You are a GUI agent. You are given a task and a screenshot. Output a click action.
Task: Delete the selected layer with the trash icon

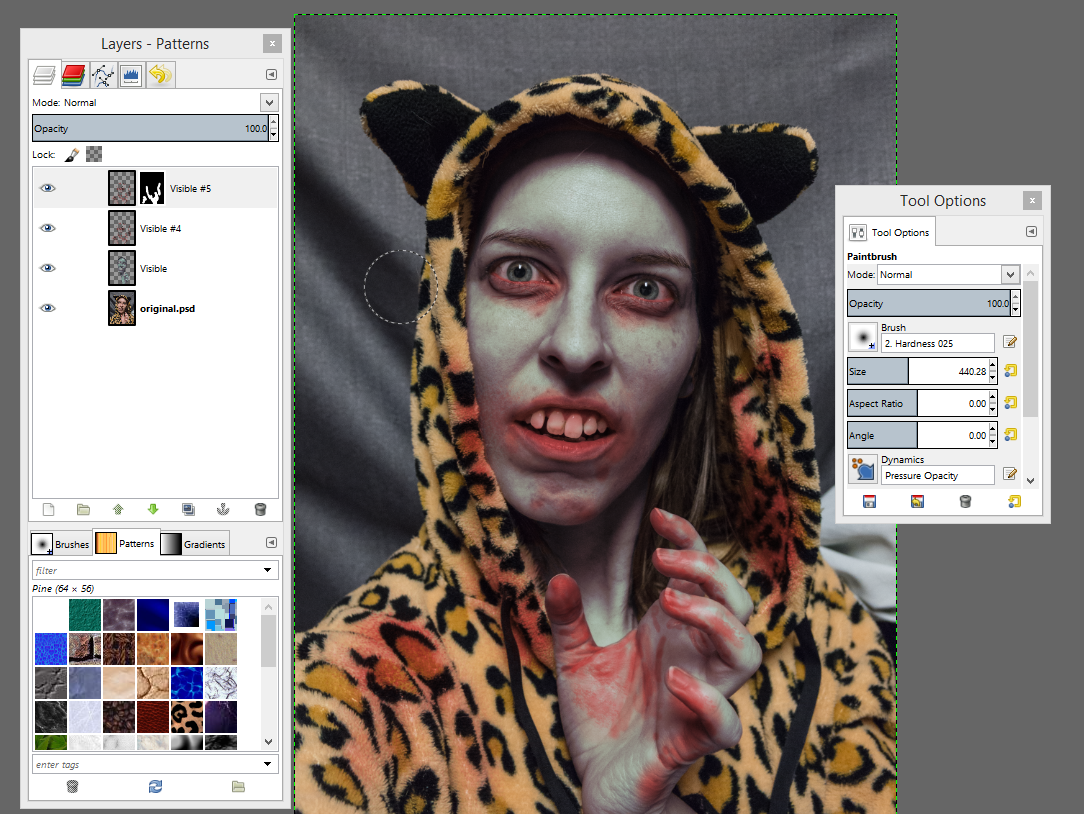260,509
